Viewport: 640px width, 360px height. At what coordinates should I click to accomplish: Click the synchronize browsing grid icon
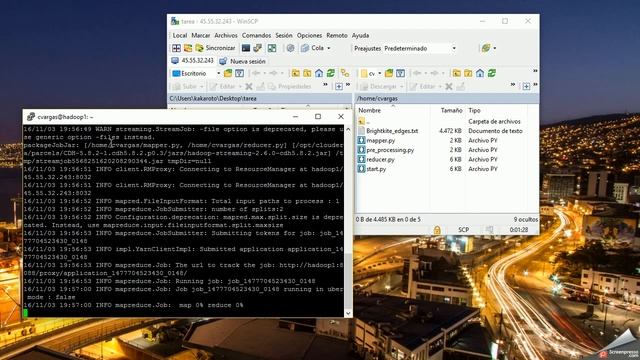pos(272,48)
